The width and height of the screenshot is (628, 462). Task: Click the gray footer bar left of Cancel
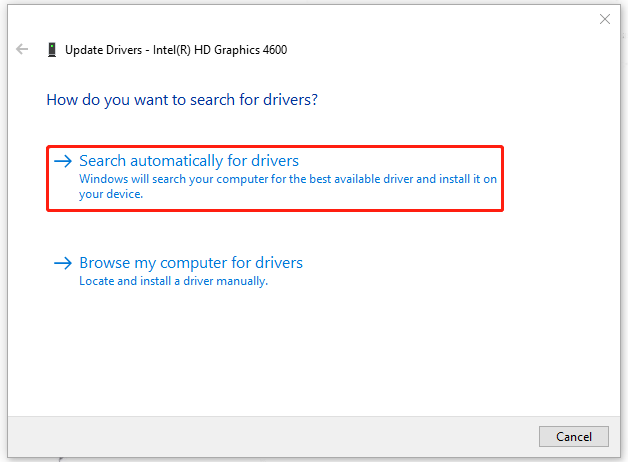[270, 436]
